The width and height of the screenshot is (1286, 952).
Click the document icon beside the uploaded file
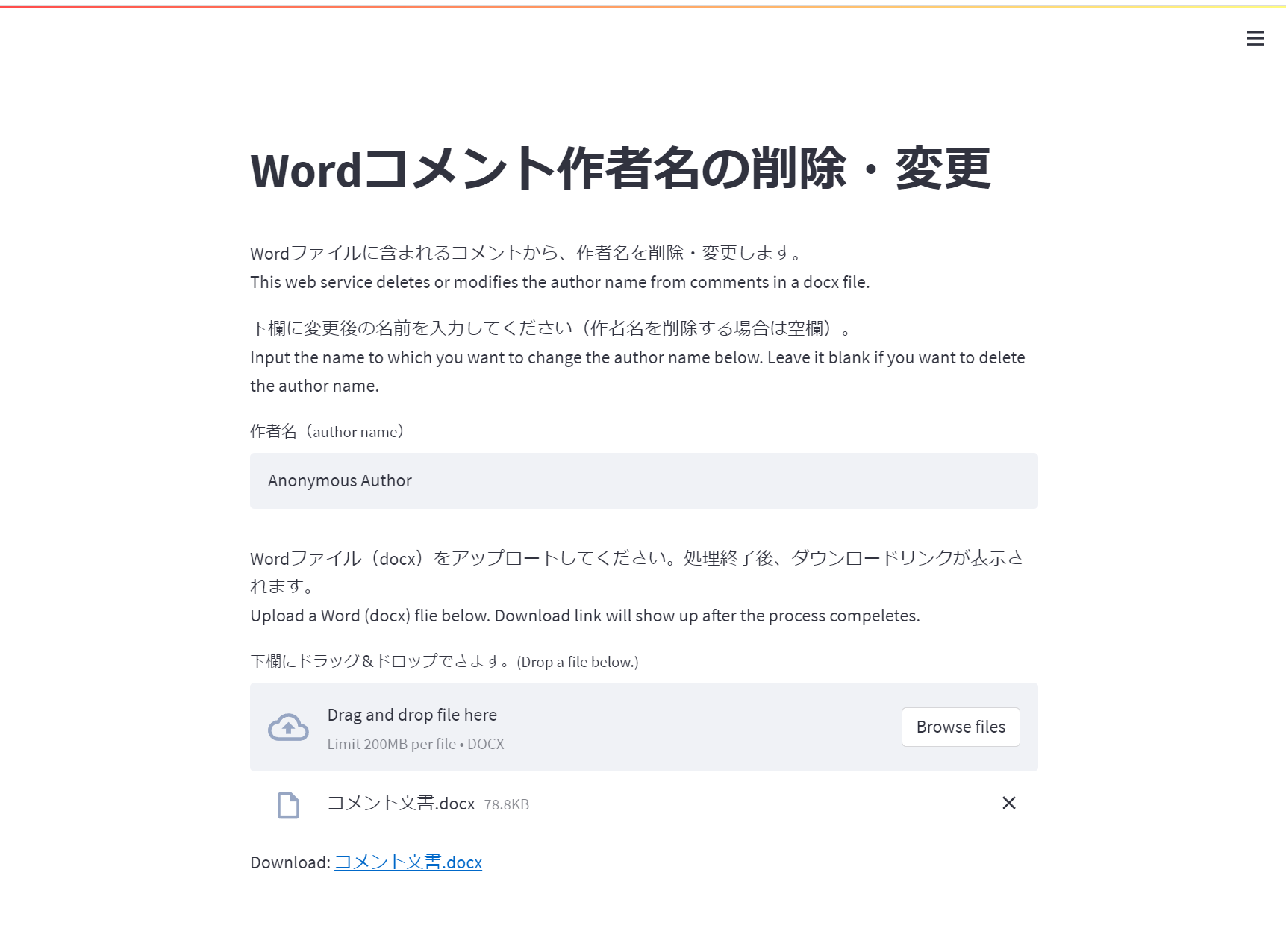tap(288, 805)
